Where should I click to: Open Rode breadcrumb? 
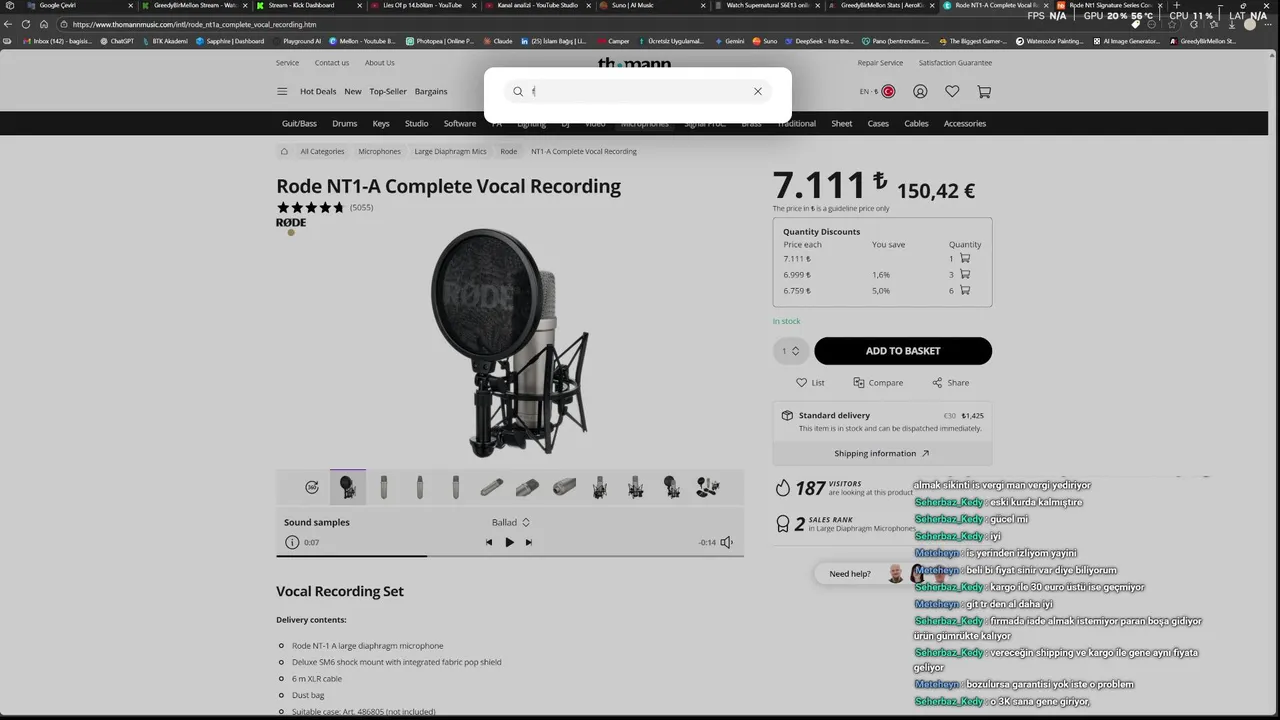pyautogui.click(x=509, y=151)
